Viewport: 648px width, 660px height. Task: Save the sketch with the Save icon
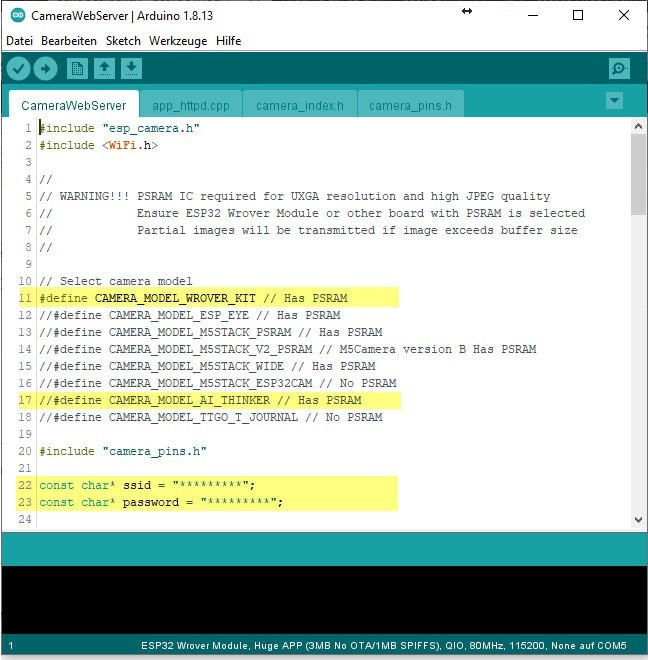132,68
